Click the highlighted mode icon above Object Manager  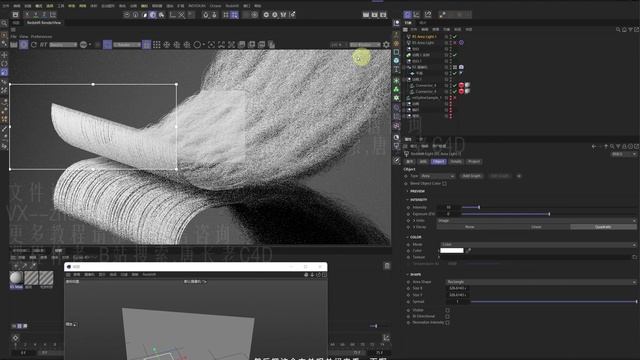point(407,15)
